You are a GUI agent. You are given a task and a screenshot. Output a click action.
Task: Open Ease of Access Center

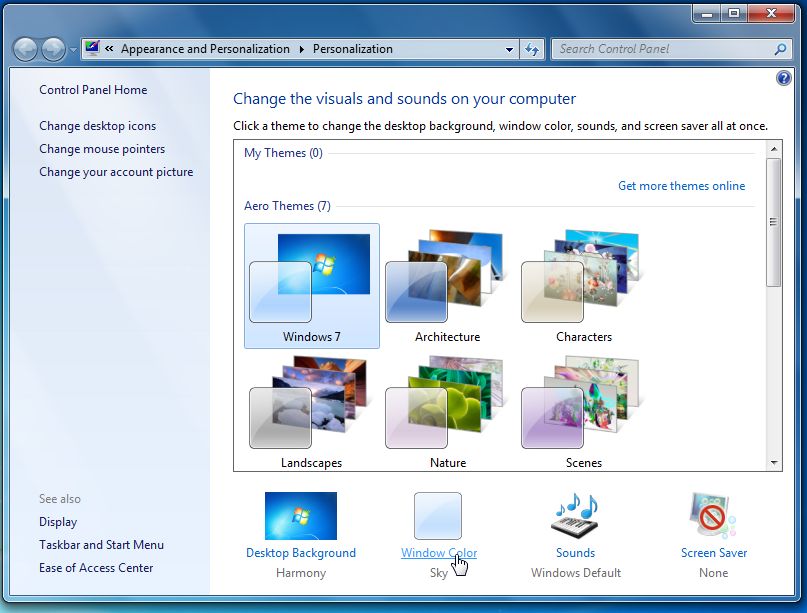tap(96, 568)
